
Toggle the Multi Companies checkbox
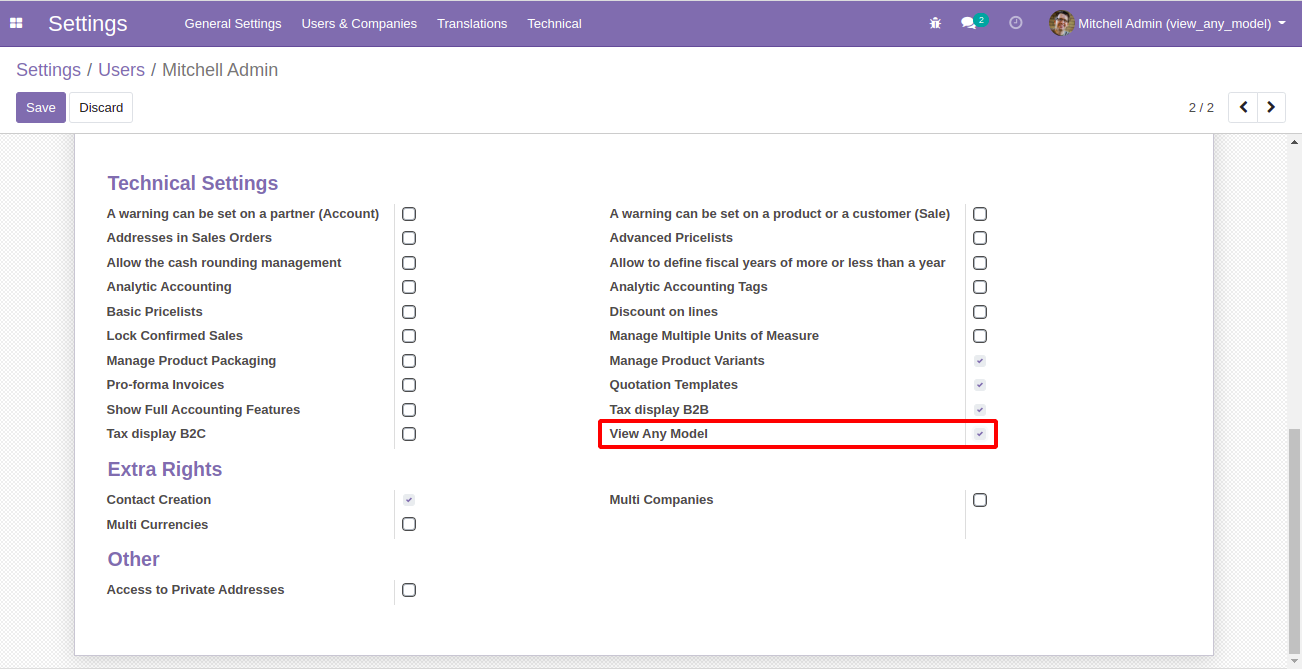click(x=980, y=500)
